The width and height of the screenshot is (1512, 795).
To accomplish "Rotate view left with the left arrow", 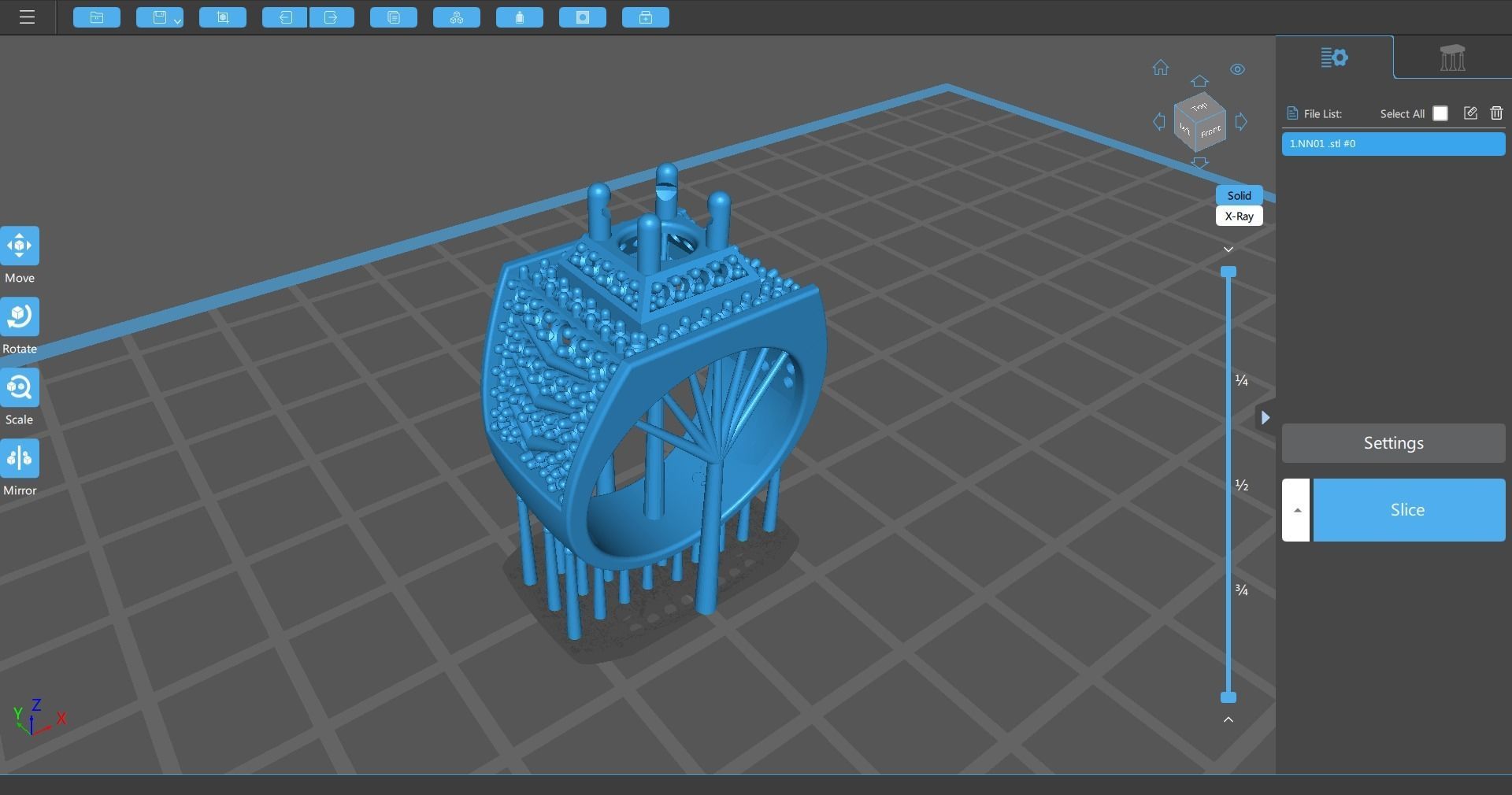I will coord(1159,121).
